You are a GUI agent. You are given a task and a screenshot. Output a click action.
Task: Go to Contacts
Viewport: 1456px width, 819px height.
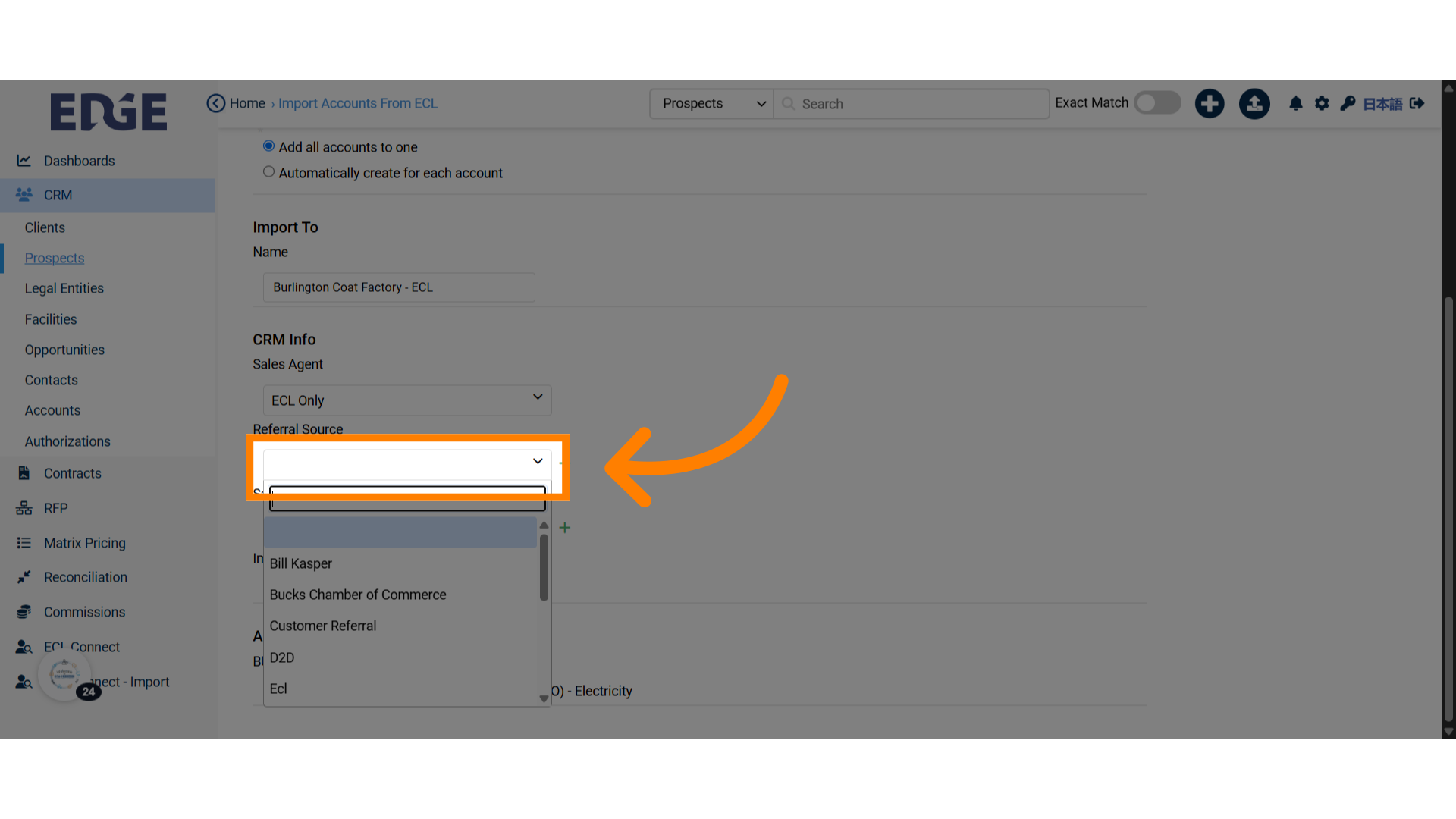pyautogui.click(x=51, y=380)
